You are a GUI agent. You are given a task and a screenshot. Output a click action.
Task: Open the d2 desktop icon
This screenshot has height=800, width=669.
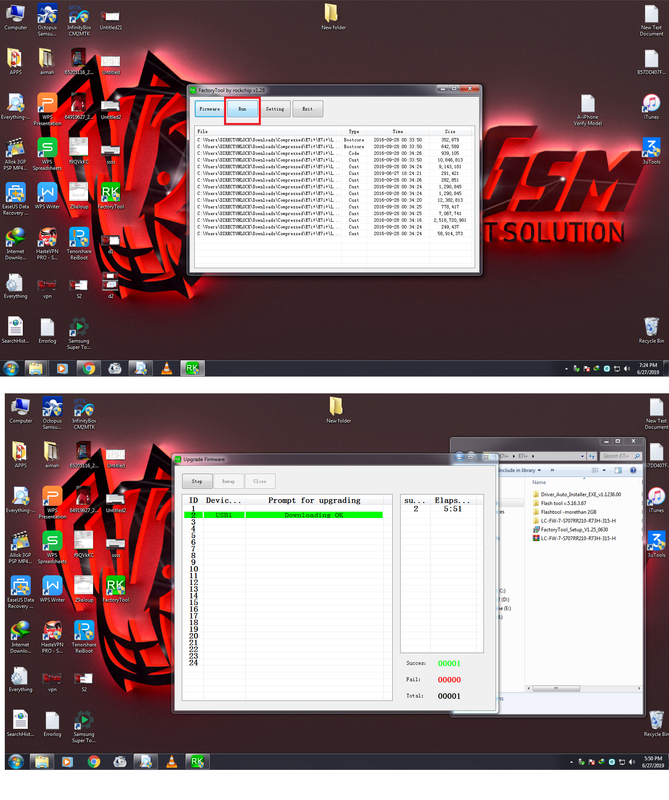click(110, 285)
